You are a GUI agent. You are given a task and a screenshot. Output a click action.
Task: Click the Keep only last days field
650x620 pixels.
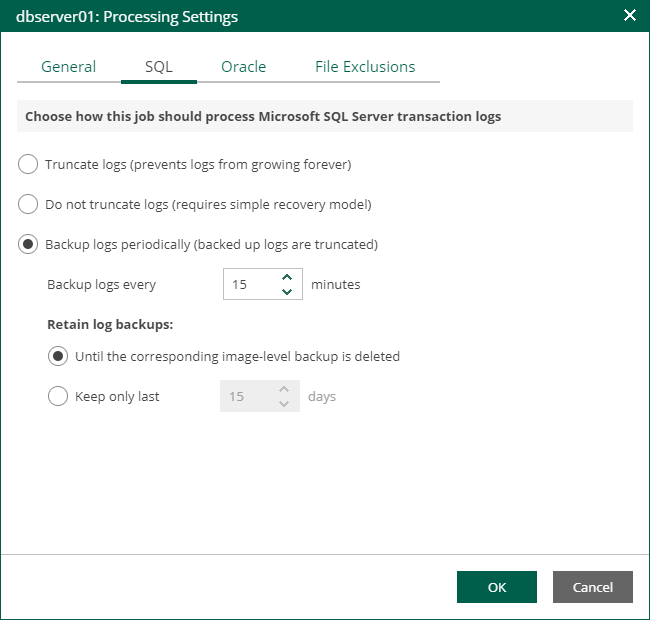pos(245,397)
